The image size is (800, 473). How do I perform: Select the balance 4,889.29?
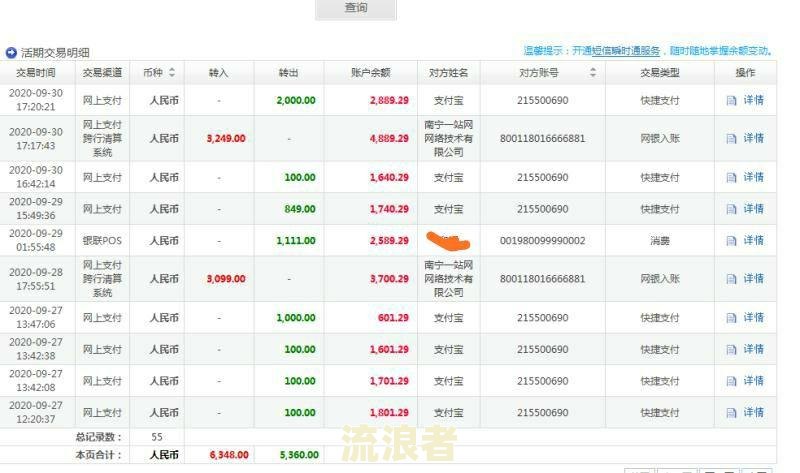[x=389, y=138]
